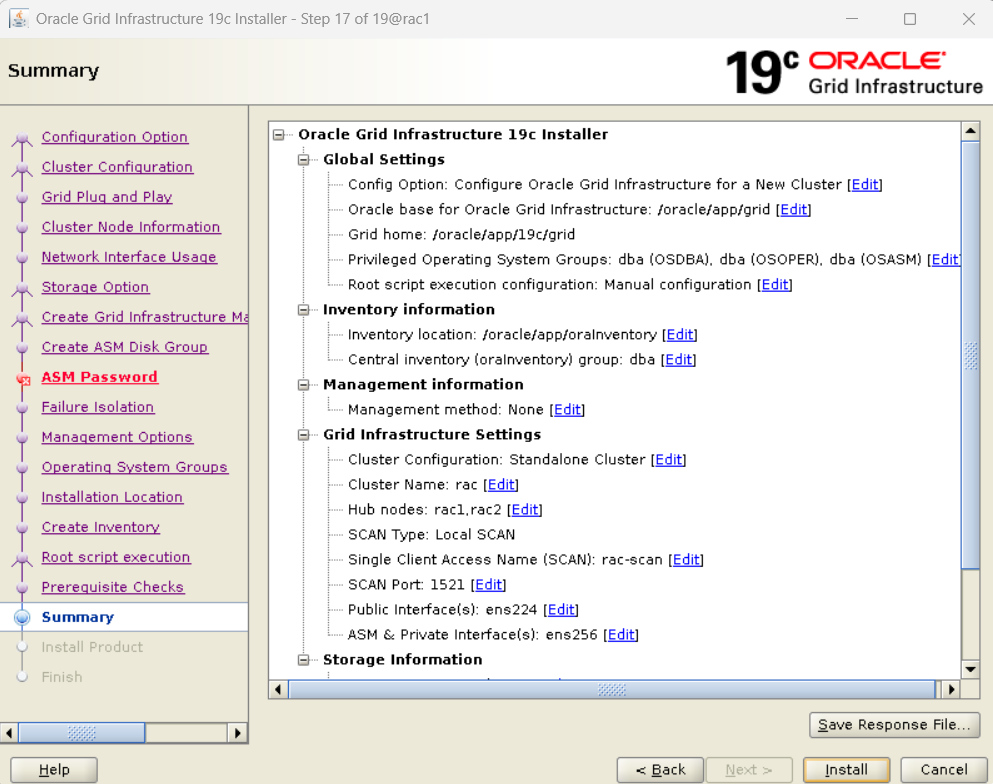Click the summary pane vertical scrollbar thumb
Screen dimensions: 993x784
pyautogui.click(x=970, y=355)
